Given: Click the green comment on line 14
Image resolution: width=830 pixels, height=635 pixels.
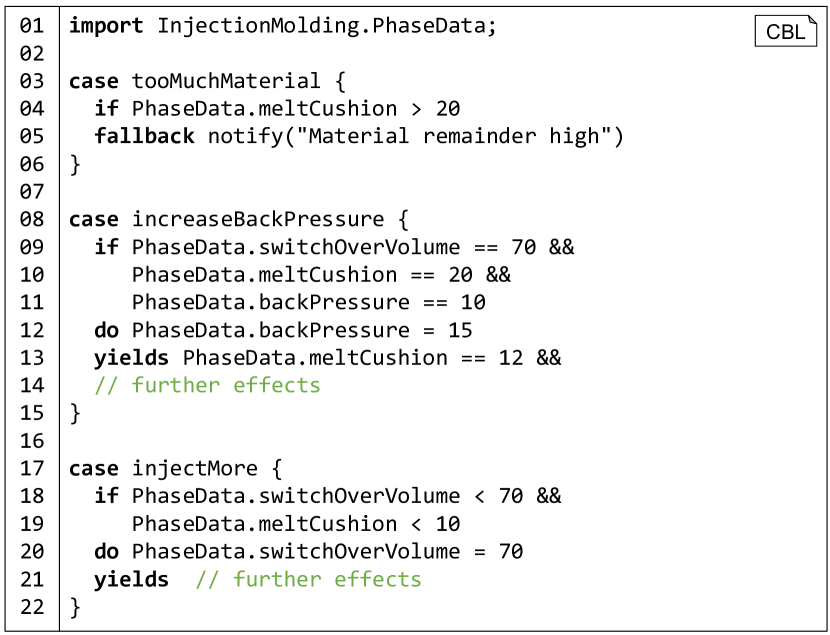Looking at the screenshot, I should click(x=208, y=385).
